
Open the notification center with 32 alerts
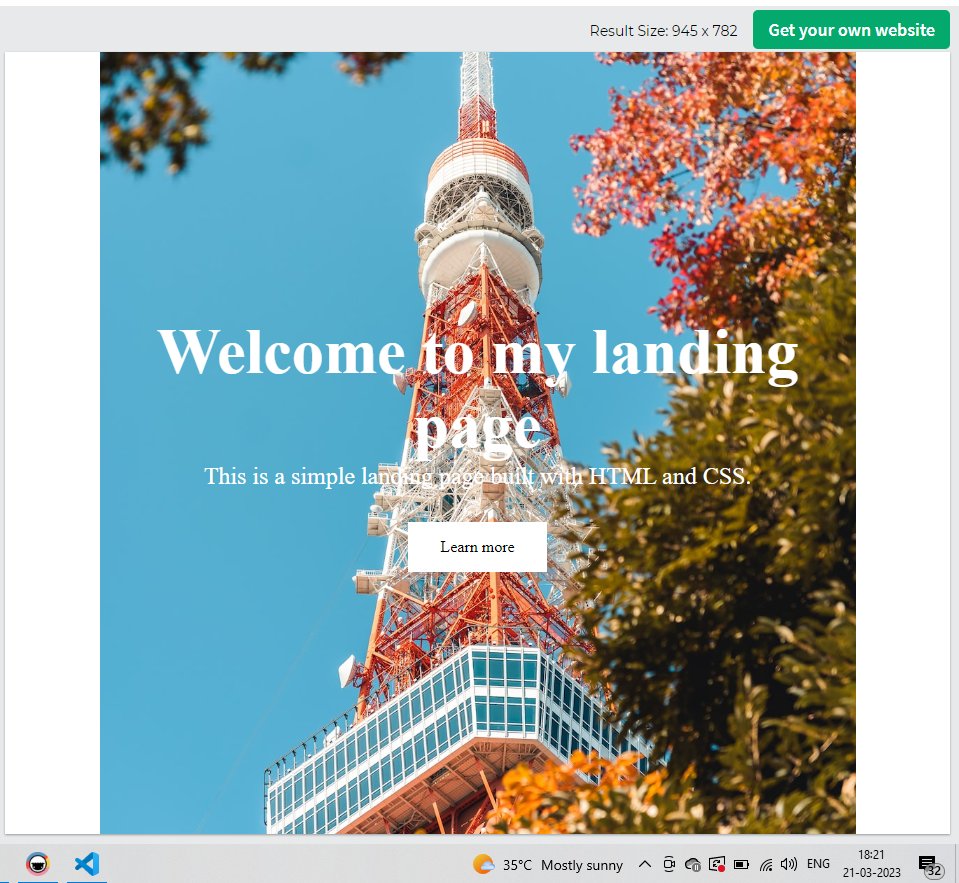click(x=931, y=865)
